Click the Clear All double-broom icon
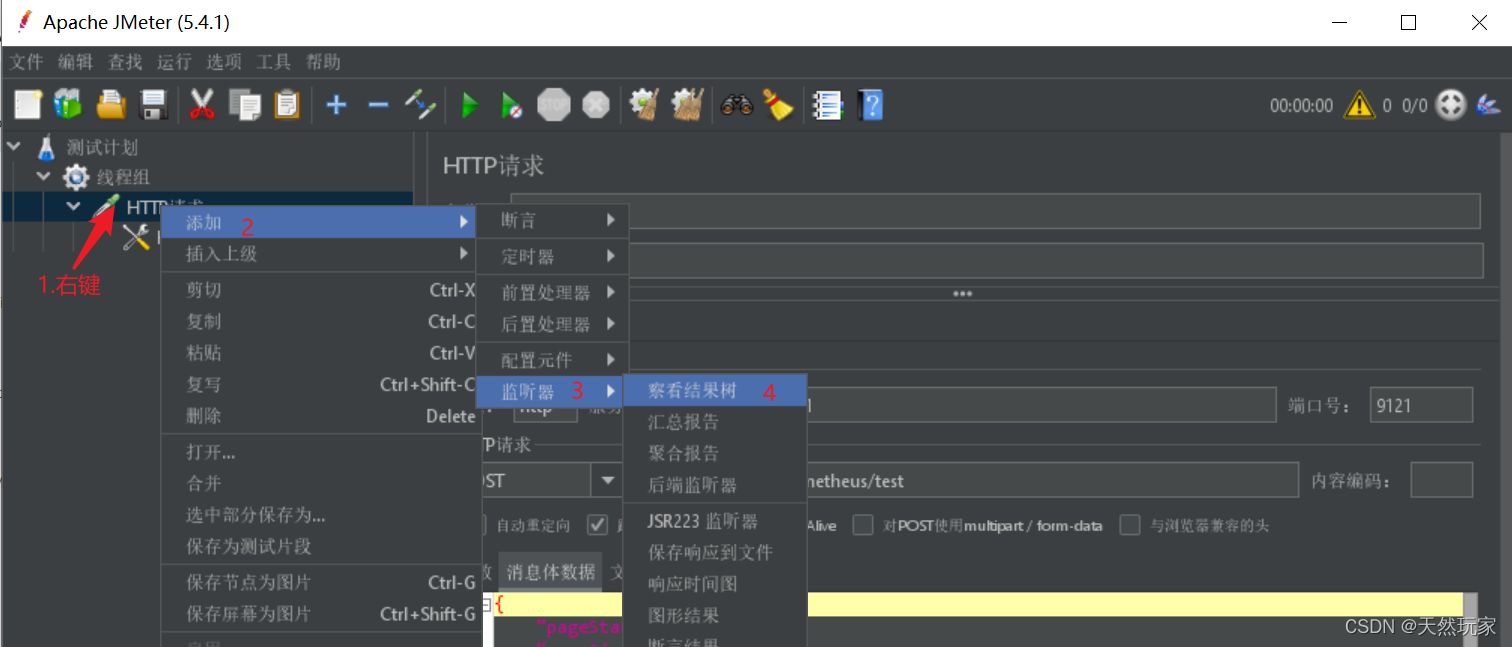Image resolution: width=1512 pixels, height=647 pixels. [x=686, y=104]
